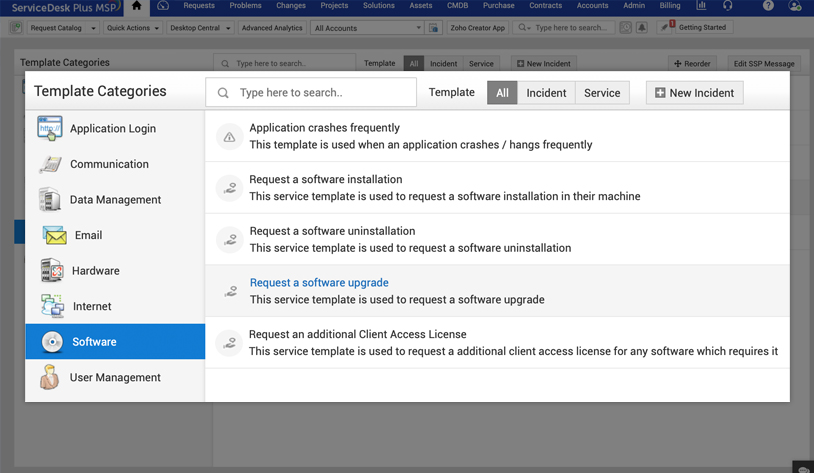Filter templates by Service

602,93
